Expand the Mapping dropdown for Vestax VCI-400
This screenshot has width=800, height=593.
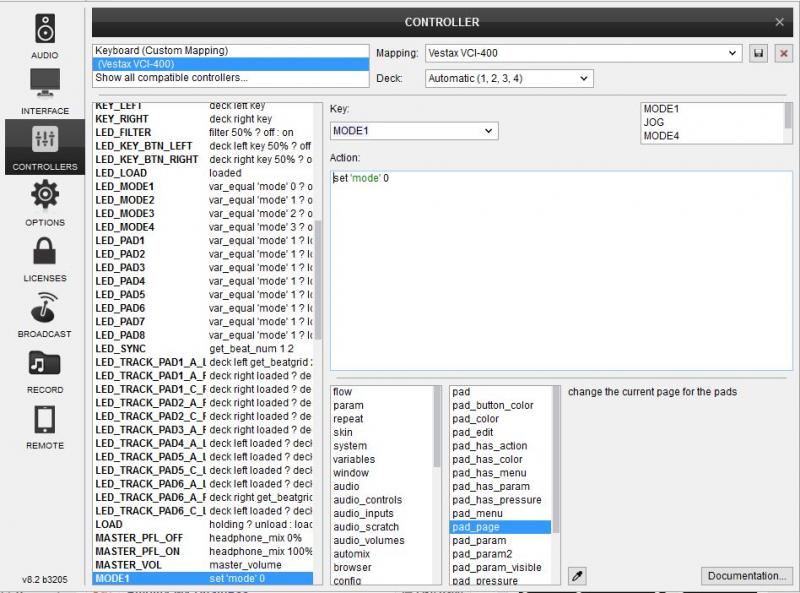[582, 53]
